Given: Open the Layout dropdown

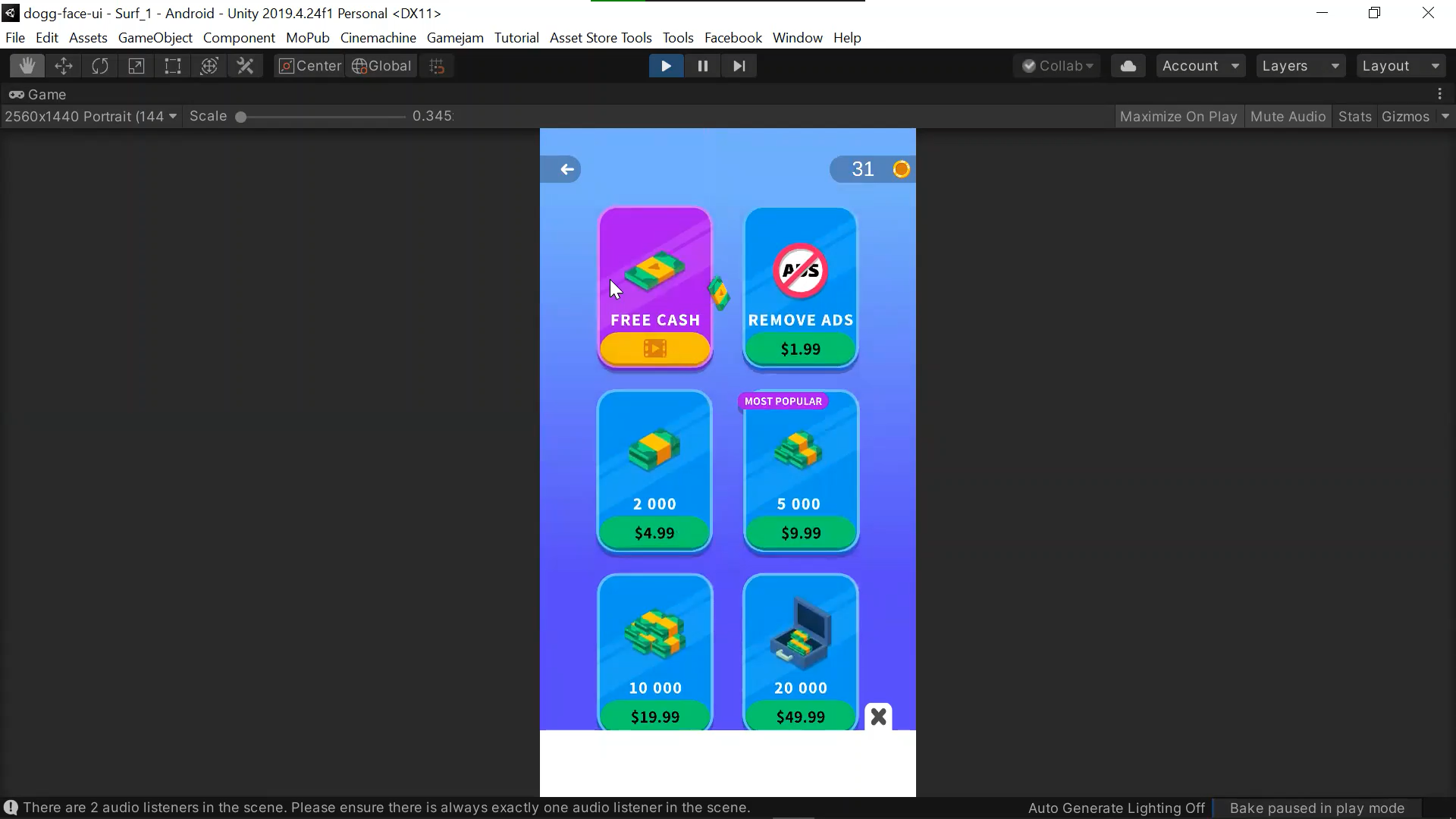Looking at the screenshot, I should click(1400, 66).
